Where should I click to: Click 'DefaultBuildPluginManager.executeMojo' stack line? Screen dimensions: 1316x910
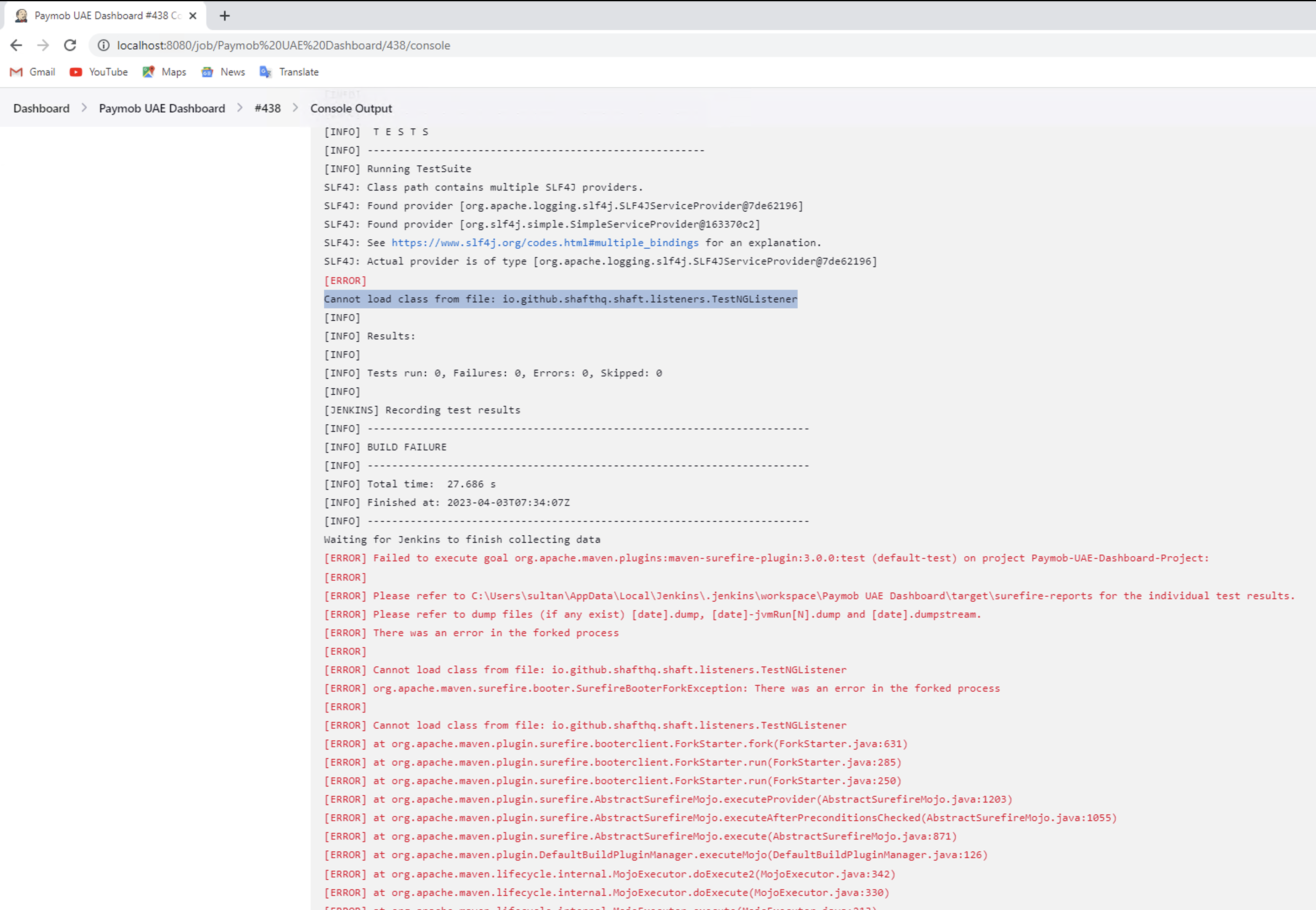point(655,854)
